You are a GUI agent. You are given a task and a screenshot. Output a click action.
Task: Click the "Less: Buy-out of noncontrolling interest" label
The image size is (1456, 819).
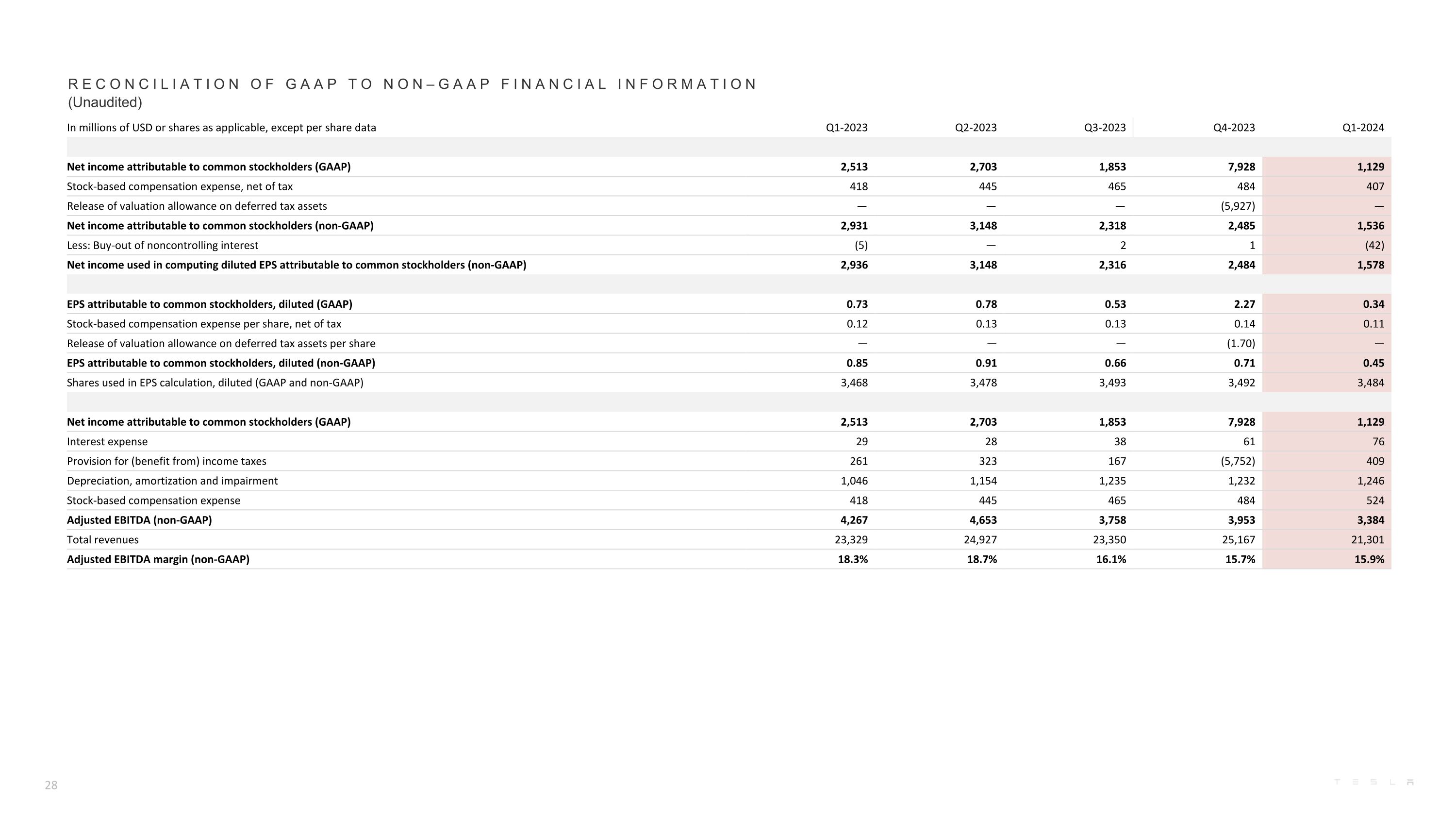click(162, 245)
